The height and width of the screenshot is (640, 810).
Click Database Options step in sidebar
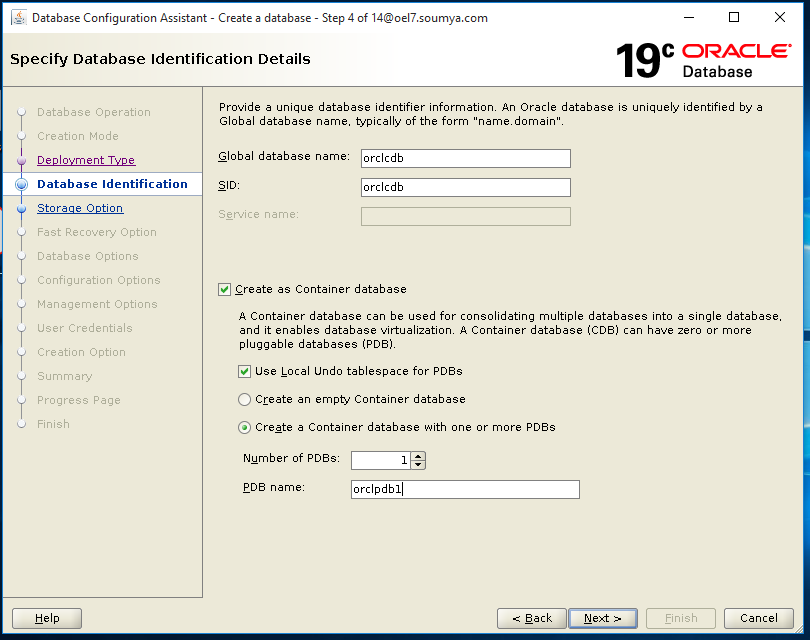coord(87,256)
